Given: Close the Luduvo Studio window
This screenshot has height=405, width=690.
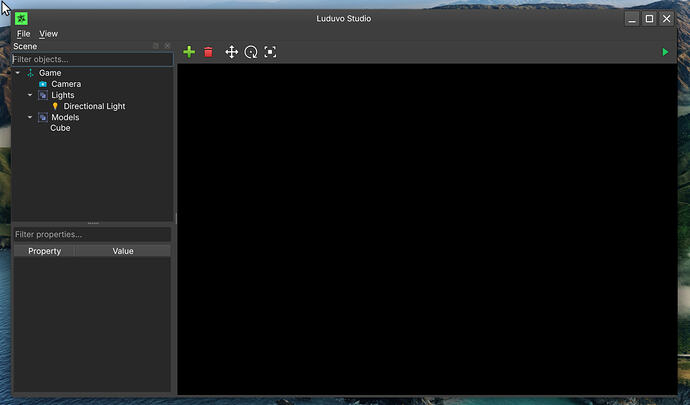Looking at the screenshot, I should [666, 18].
